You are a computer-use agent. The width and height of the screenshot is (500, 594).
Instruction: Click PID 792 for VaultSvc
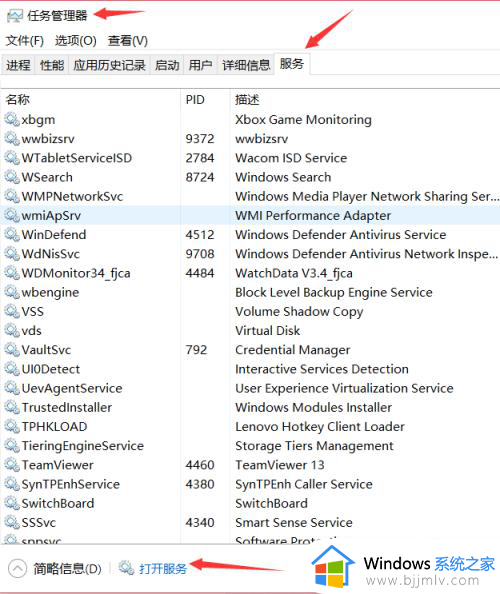tap(196, 350)
